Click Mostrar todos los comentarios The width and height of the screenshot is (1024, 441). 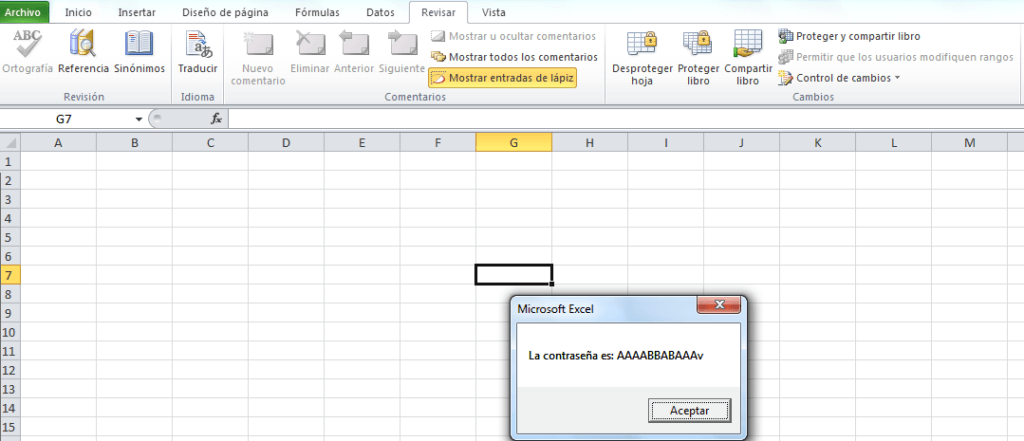click(x=515, y=57)
